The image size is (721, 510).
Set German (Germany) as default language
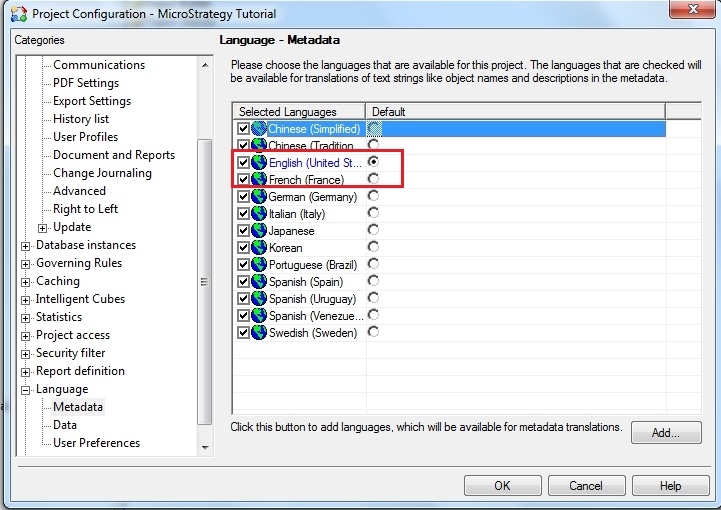pos(373,195)
